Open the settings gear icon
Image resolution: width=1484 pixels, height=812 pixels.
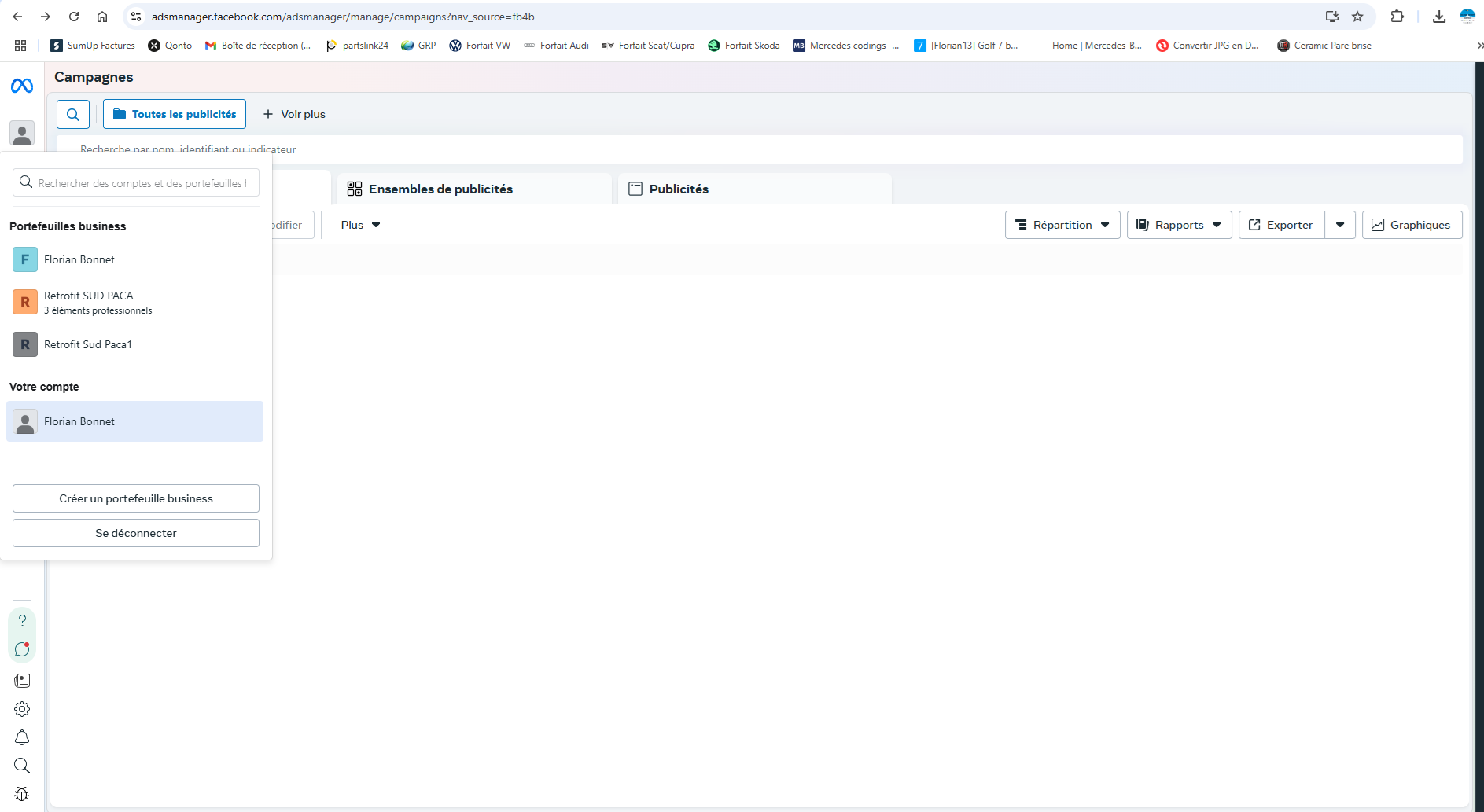pos(22,709)
